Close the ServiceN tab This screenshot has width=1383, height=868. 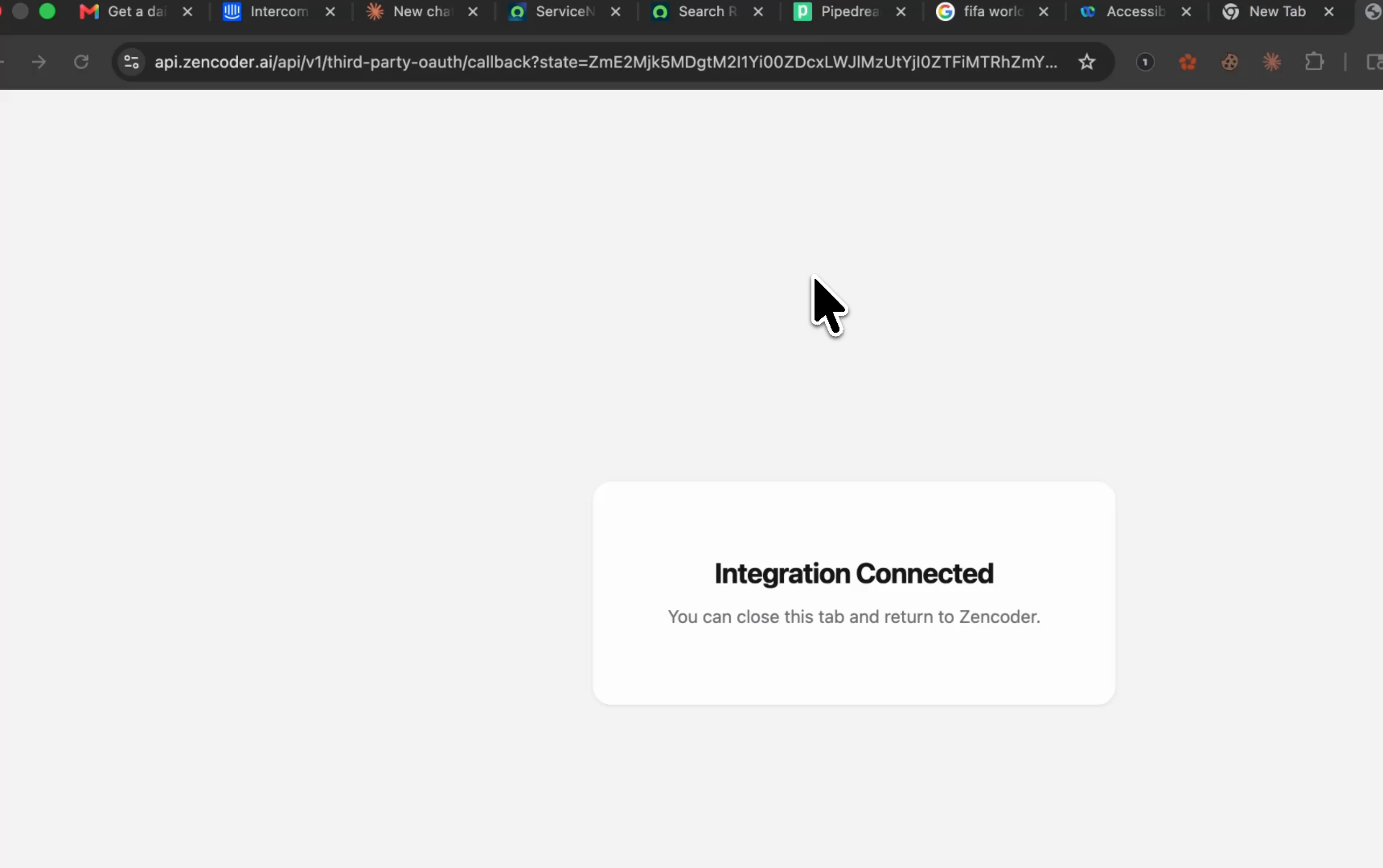615,12
